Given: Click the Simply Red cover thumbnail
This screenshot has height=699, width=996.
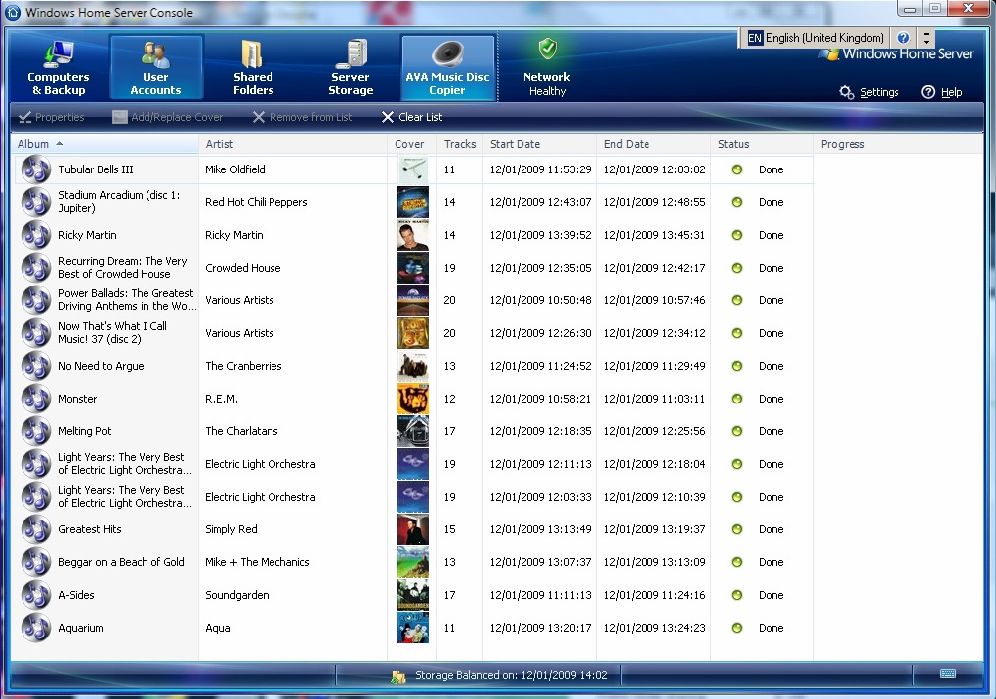Looking at the screenshot, I should point(413,529).
